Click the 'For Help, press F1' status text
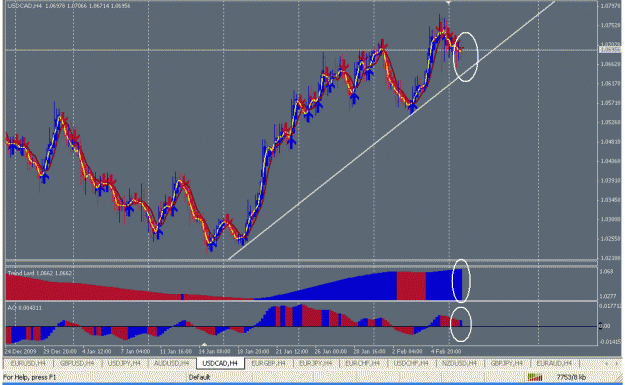The height and width of the screenshot is (385, 625). tap(29, 377)
